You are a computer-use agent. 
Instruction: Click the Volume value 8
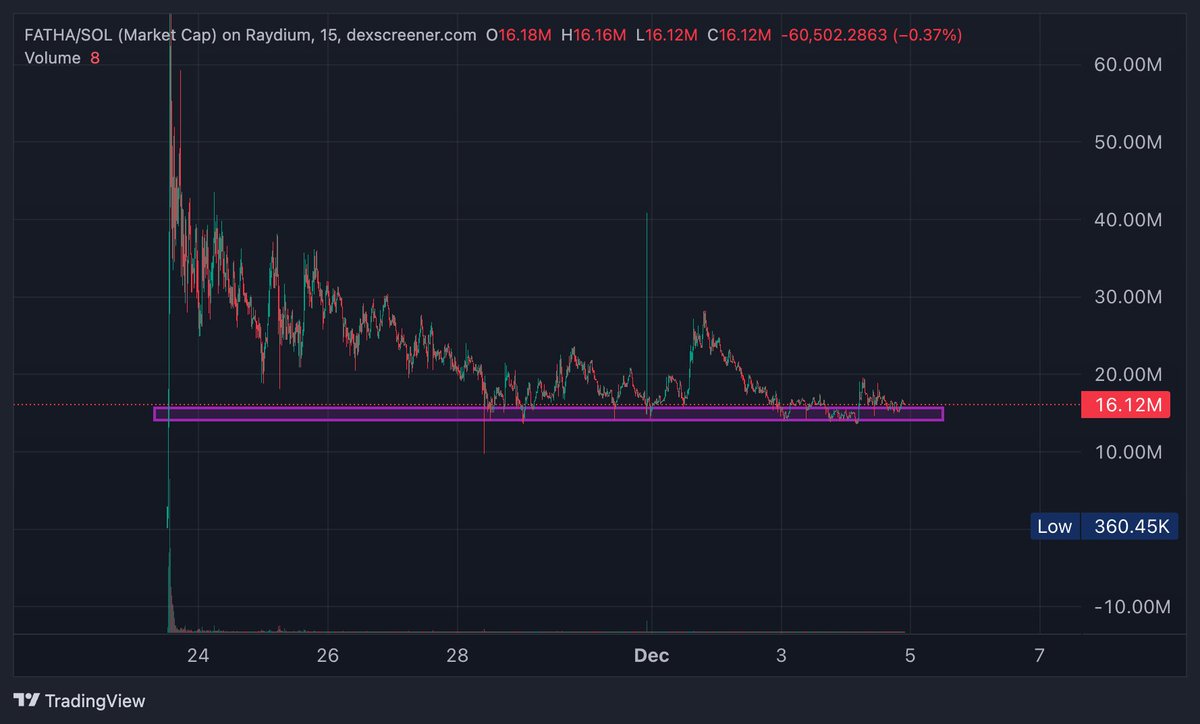coord(95,58)
